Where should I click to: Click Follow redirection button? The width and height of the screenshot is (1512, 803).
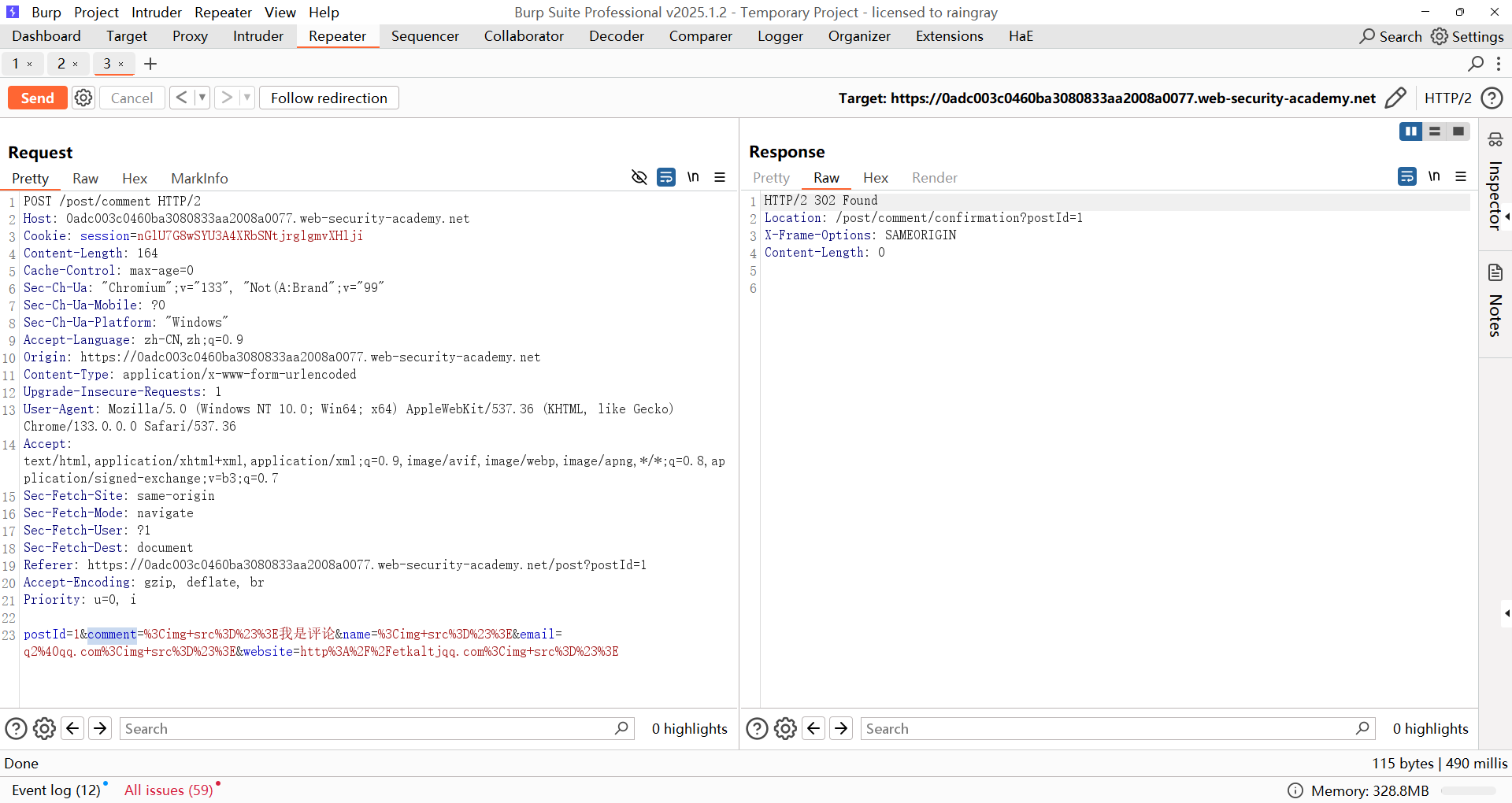click(328, 98)
